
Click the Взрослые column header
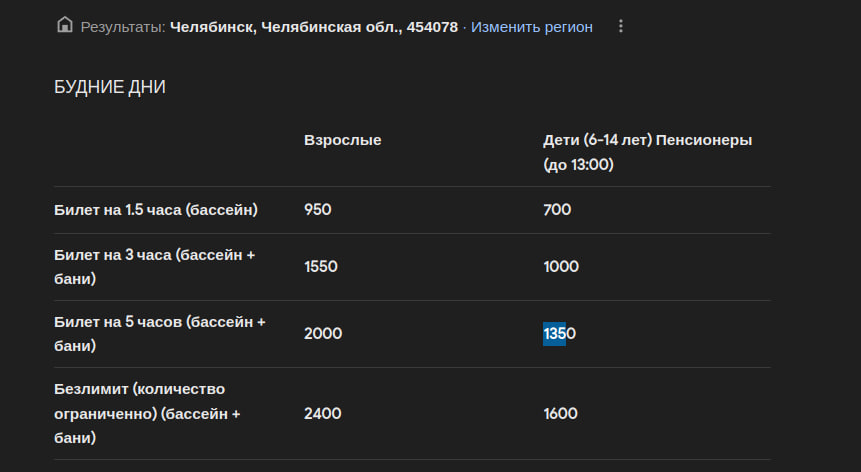(x=343, y=140)
